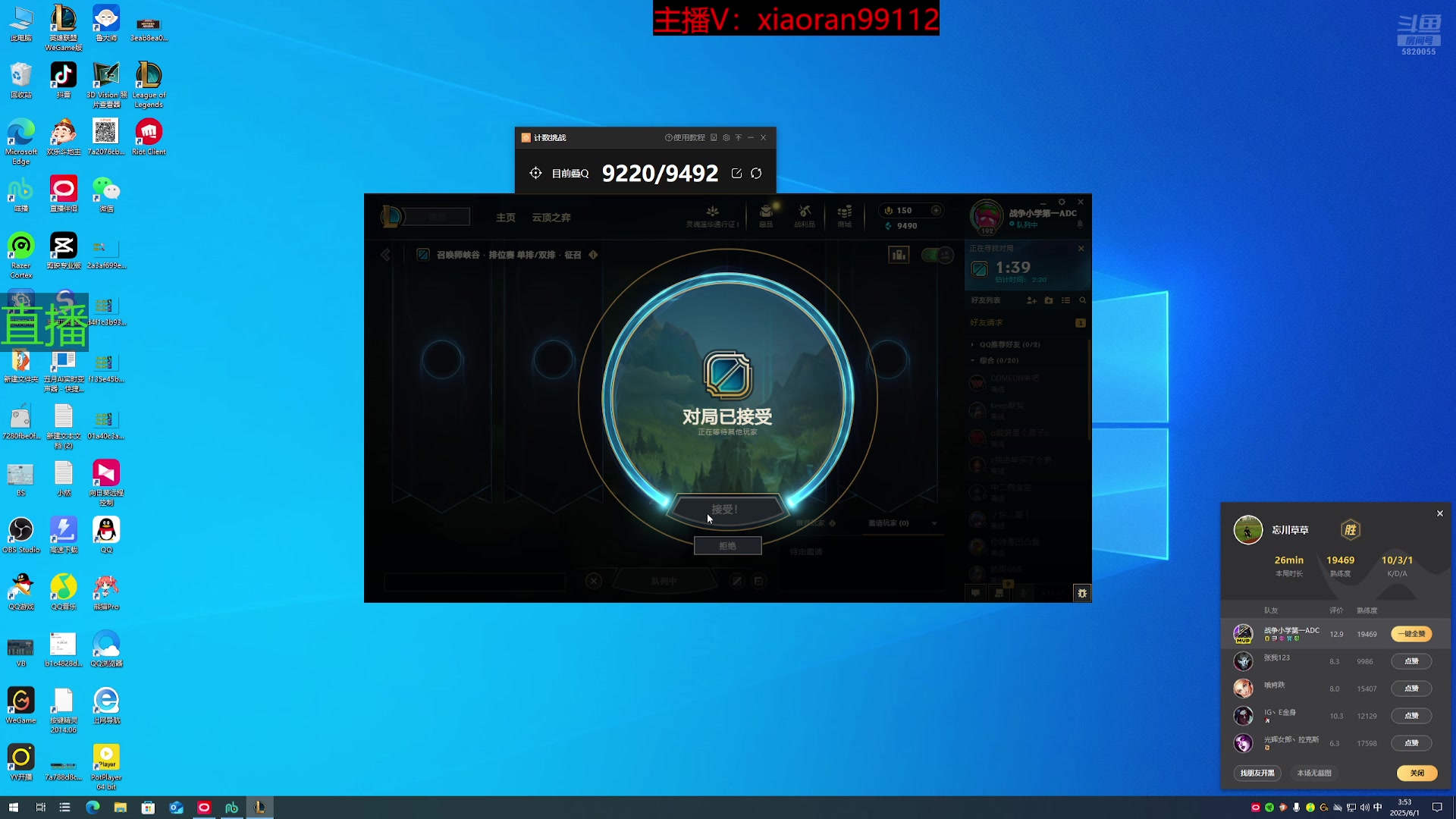The height and width of the screenshot is (819, 1456).
Task: Click the 忘川草草 player avatar
Action: (x=1247, y=529)
